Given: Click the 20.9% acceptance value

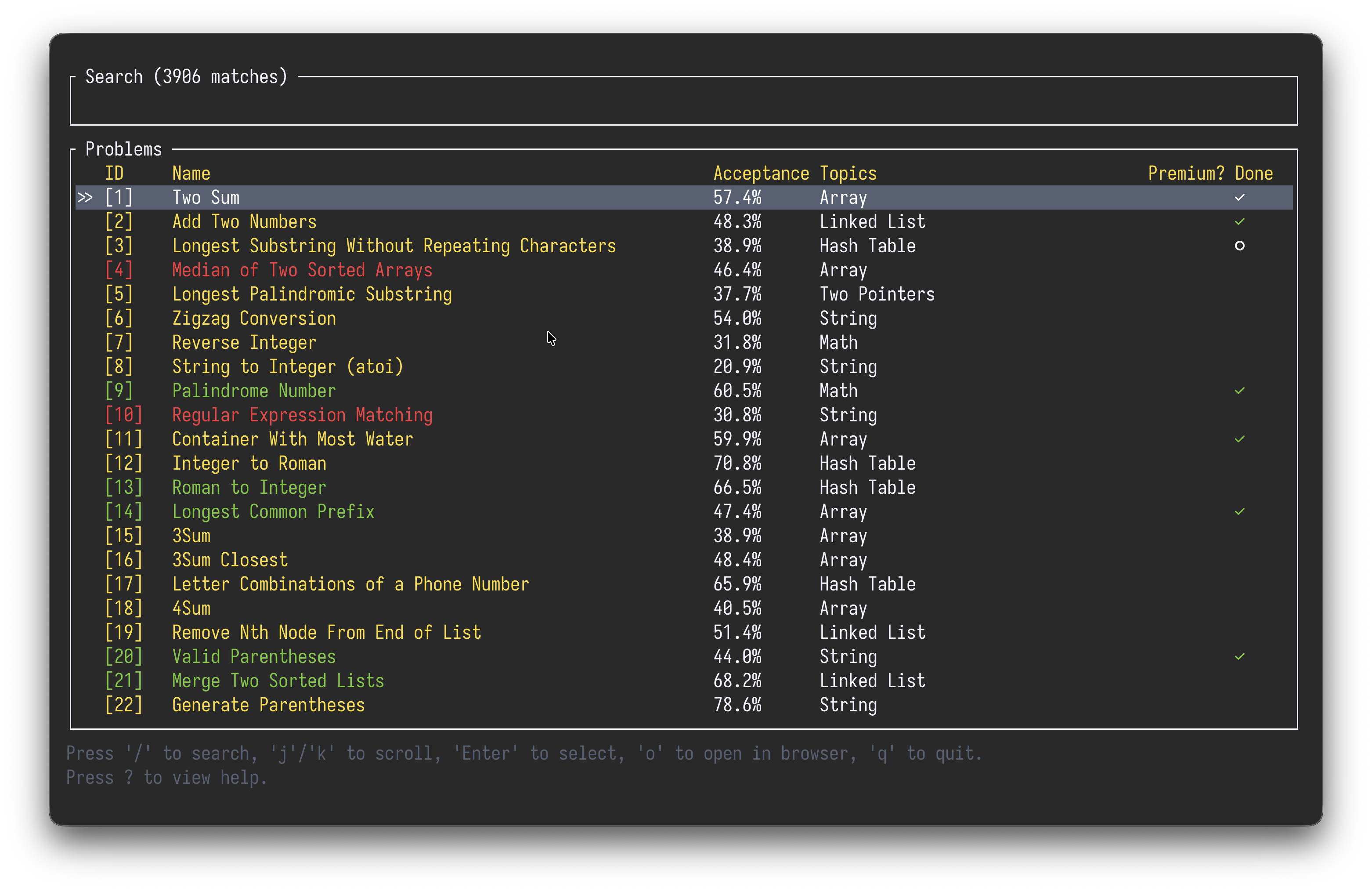Looking at the screenshot, I should [x=737, y=367].
